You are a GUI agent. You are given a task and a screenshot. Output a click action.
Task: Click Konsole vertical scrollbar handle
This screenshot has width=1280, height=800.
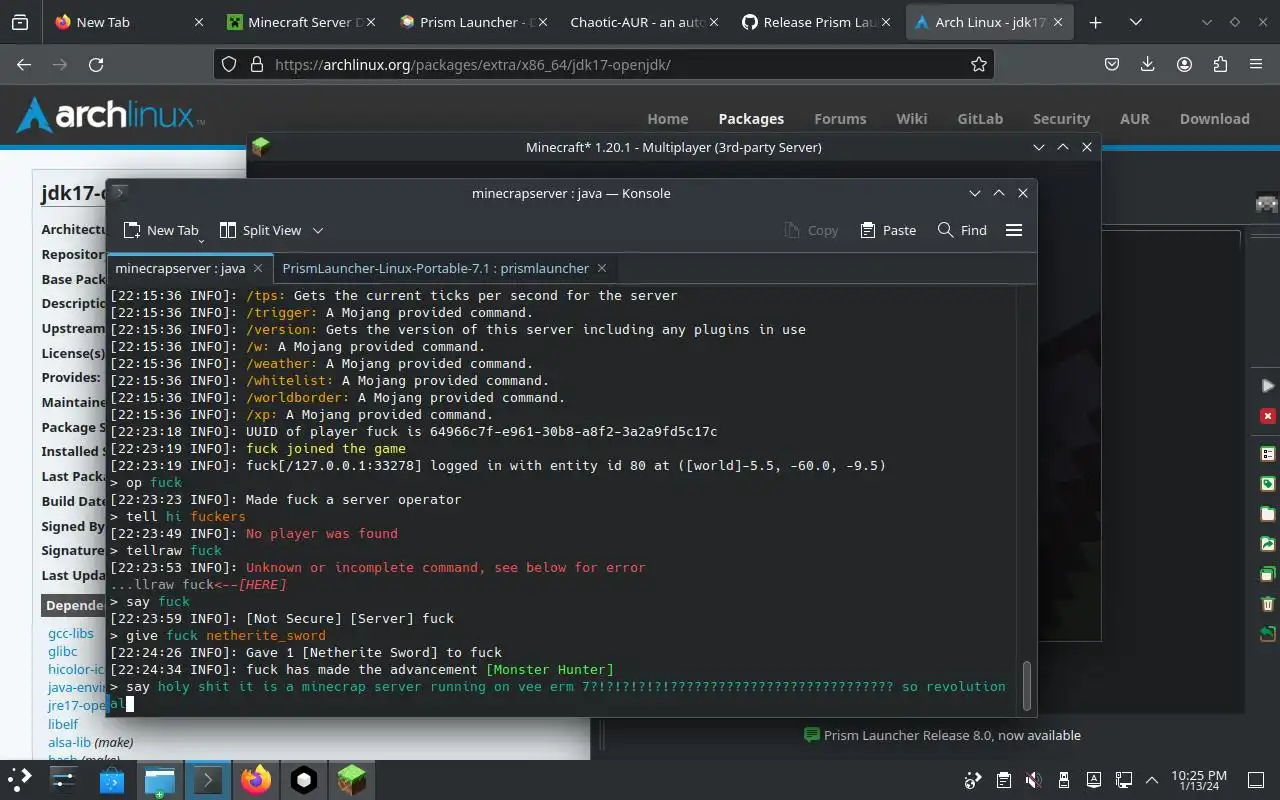pos(1026,685)
